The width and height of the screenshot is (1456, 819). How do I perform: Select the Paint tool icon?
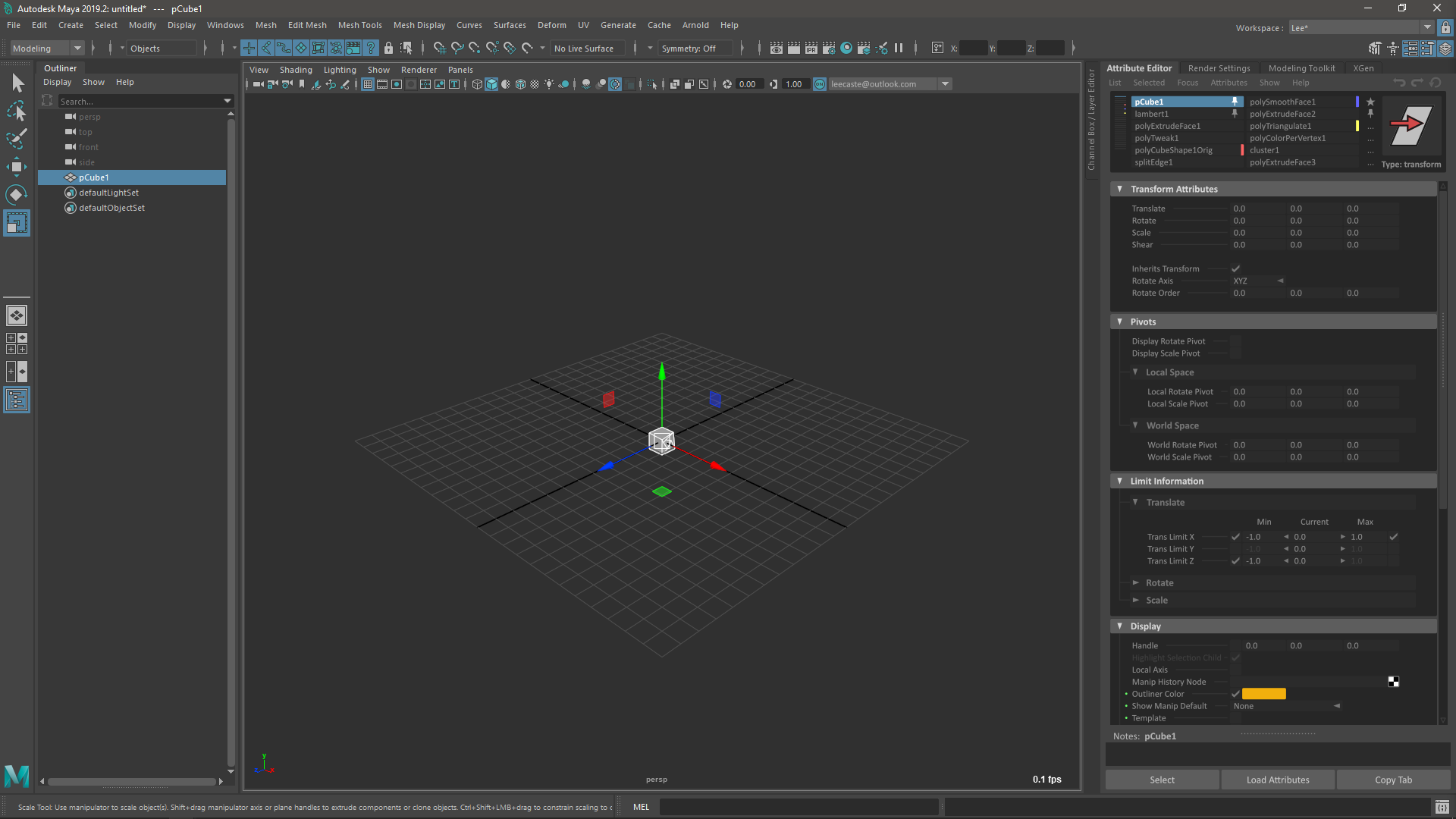[15, 138]
